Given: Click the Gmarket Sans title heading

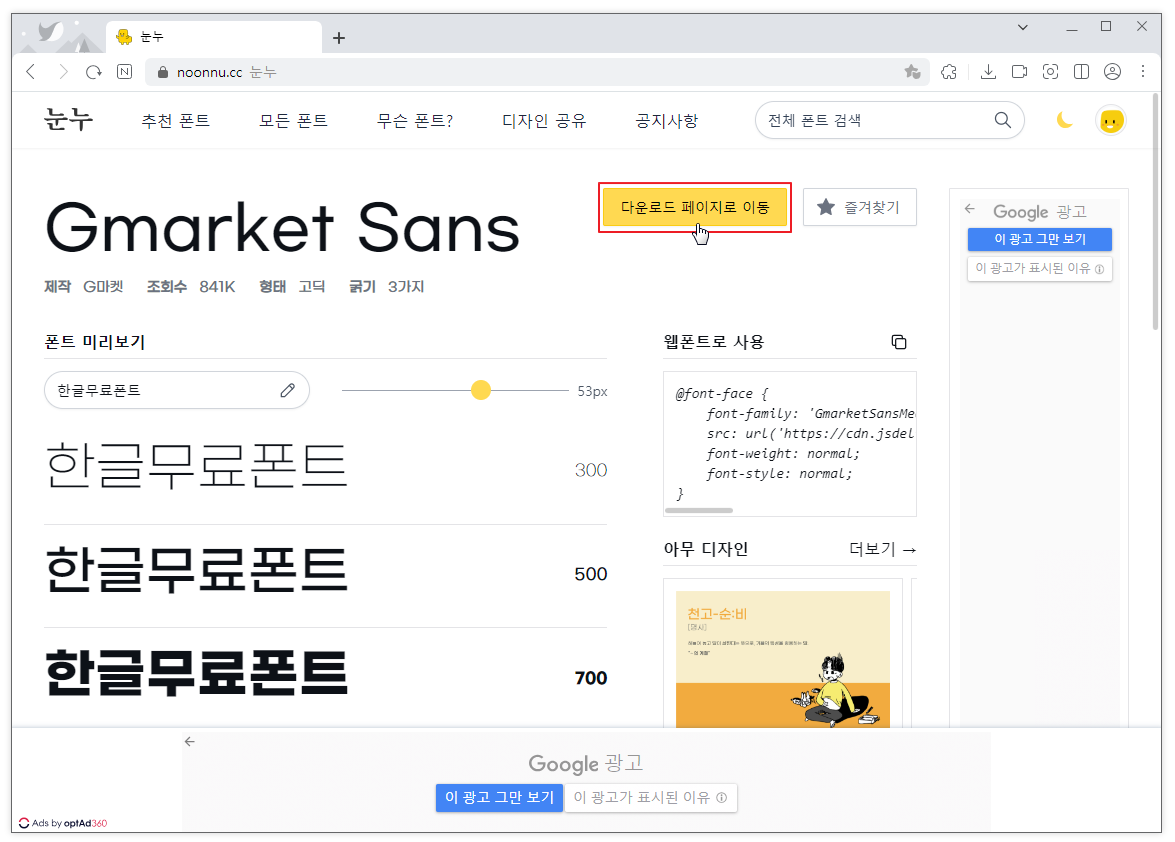Looking at the screenshot, I should pyautogui.click(x=283, y=228).
